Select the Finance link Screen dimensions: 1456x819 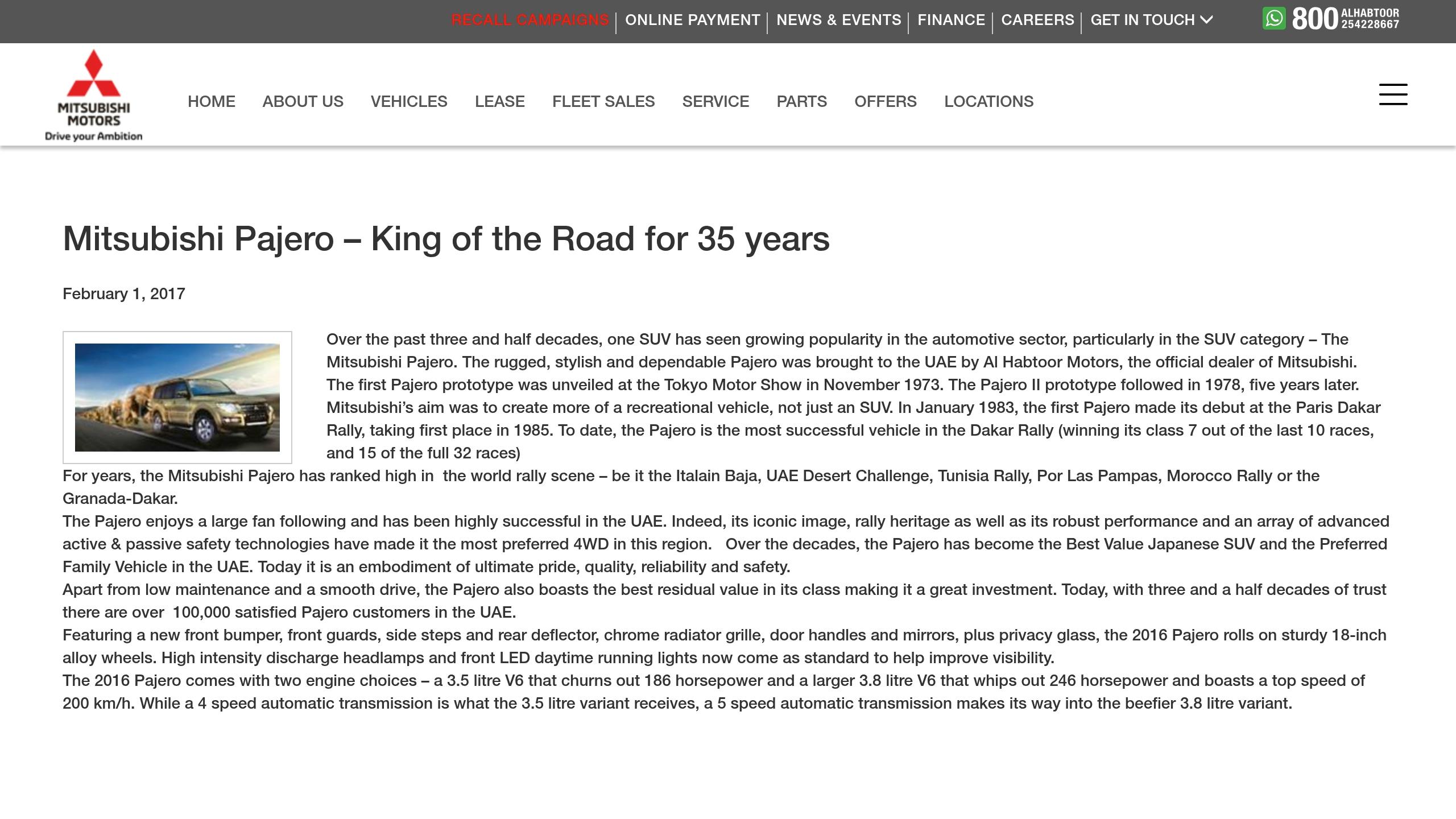[951, 20]
